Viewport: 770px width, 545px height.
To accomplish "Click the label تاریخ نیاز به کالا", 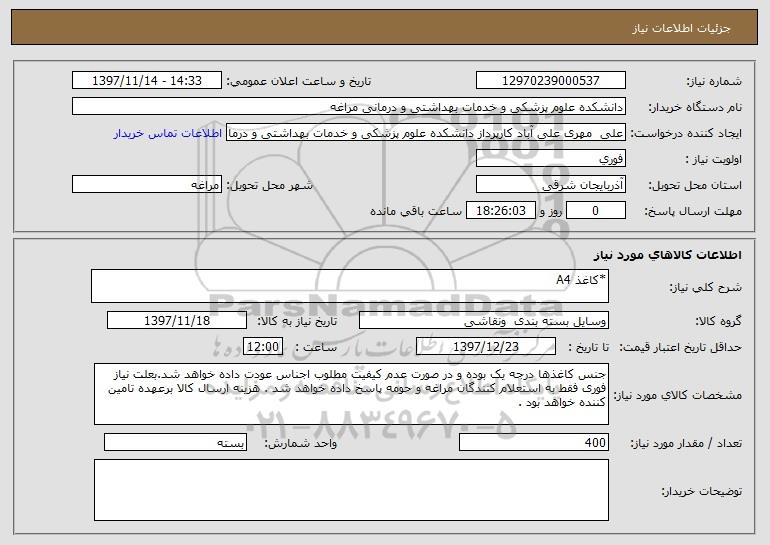I will 297,321.
